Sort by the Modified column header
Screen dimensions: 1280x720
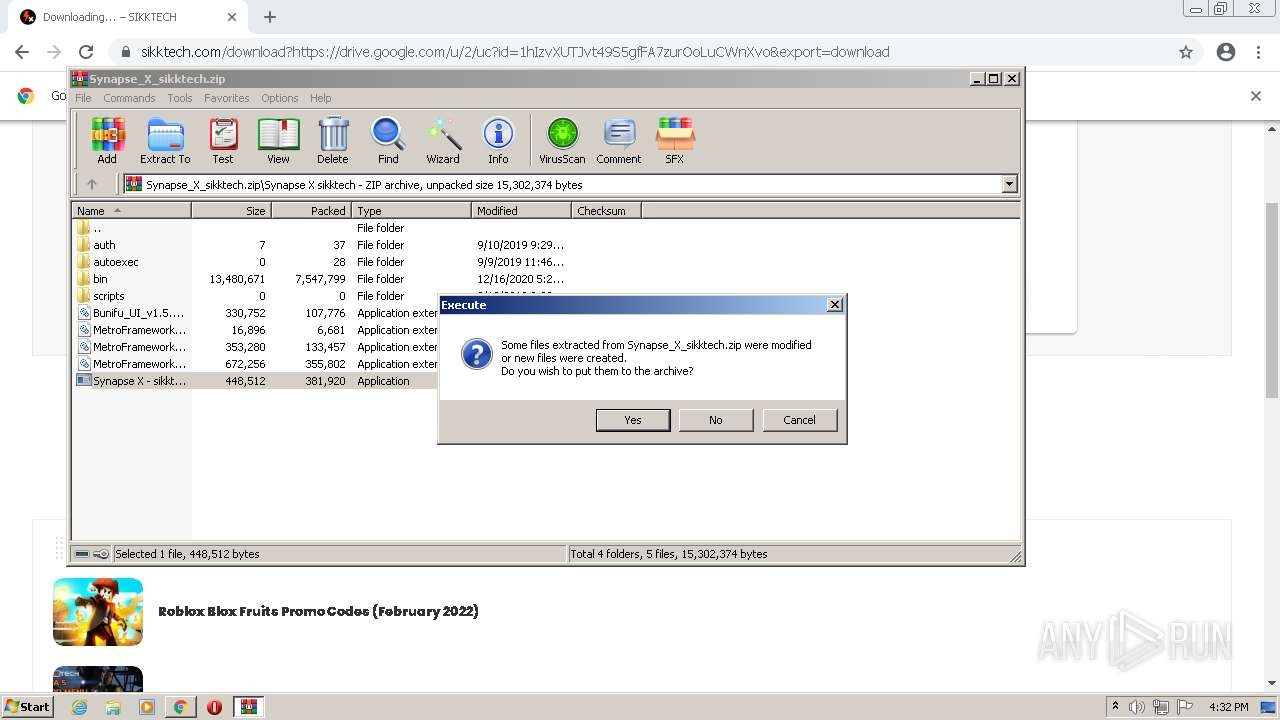tap(521, 211)
